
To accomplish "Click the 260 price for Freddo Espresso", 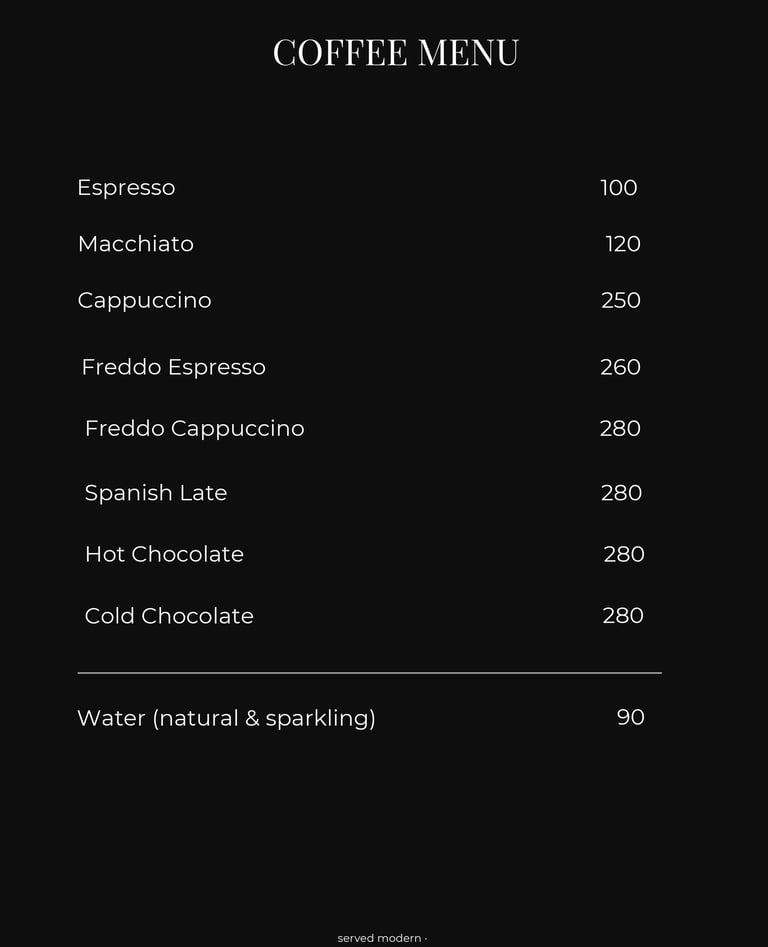I will (620, 367).
